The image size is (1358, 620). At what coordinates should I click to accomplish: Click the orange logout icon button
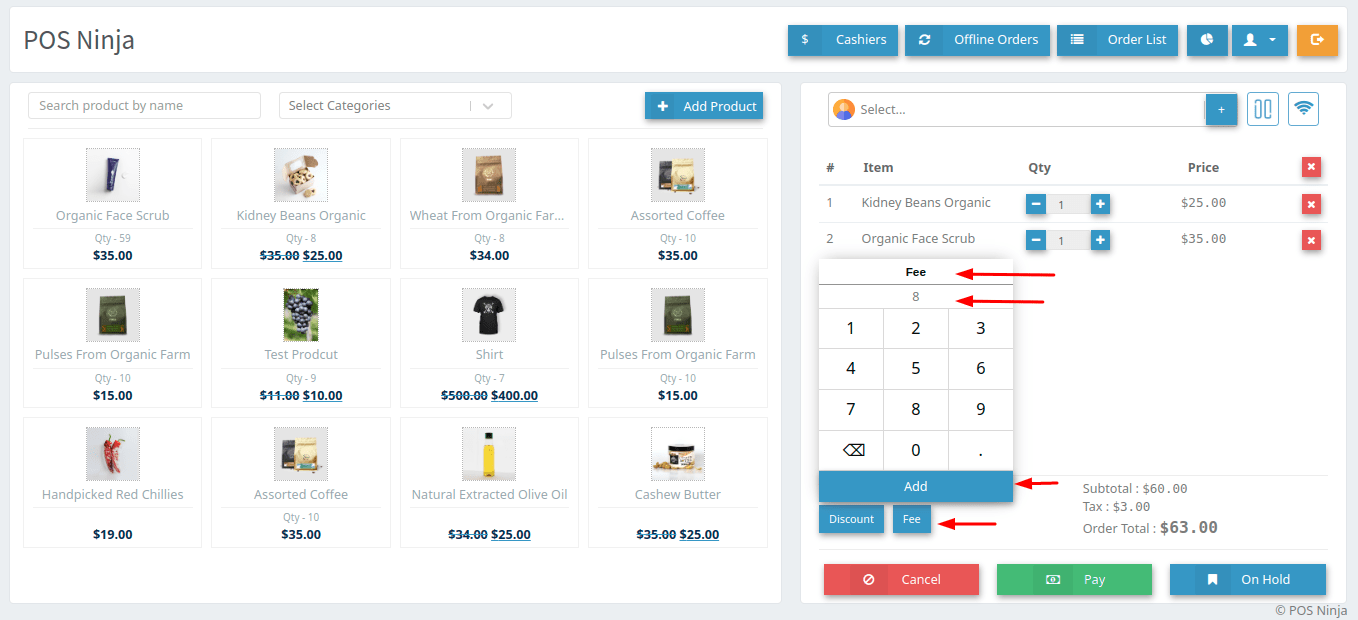[x=1317, y=40]
